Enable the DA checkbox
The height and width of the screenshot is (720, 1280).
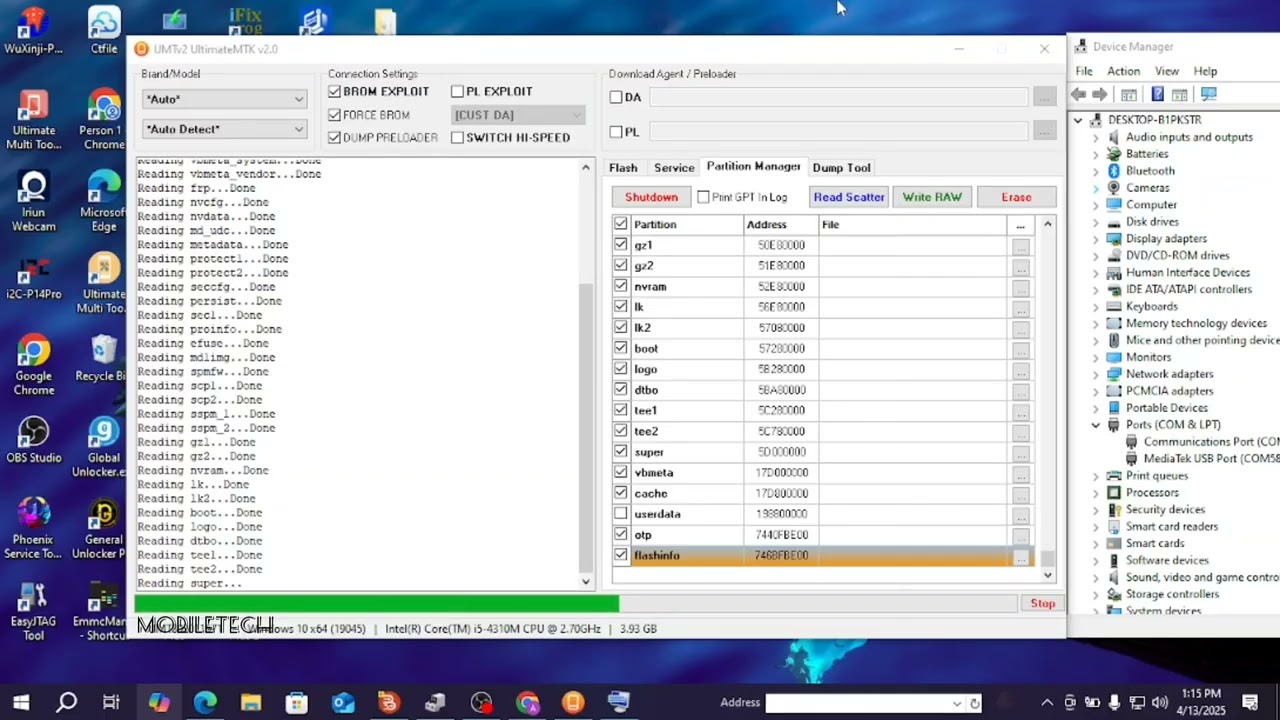[x=616, y=97]
